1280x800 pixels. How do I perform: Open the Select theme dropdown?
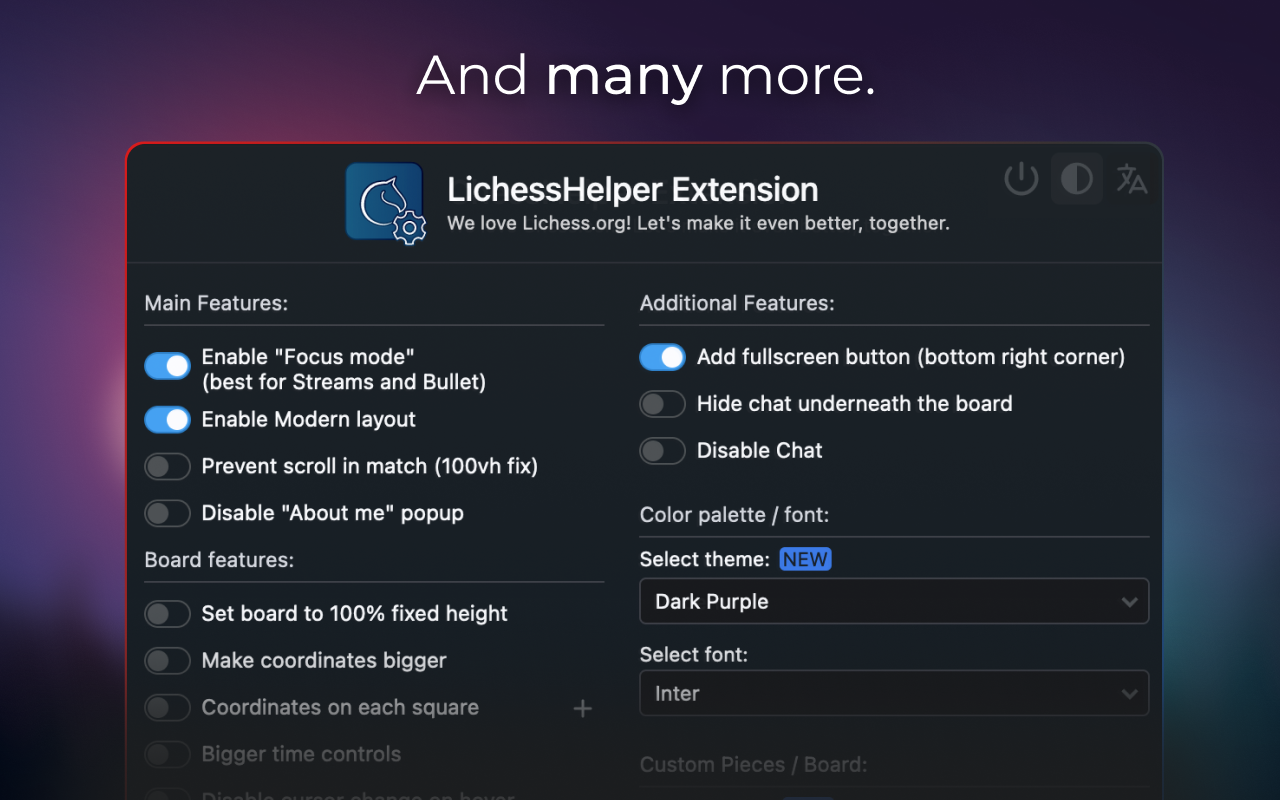click(894, 601)
